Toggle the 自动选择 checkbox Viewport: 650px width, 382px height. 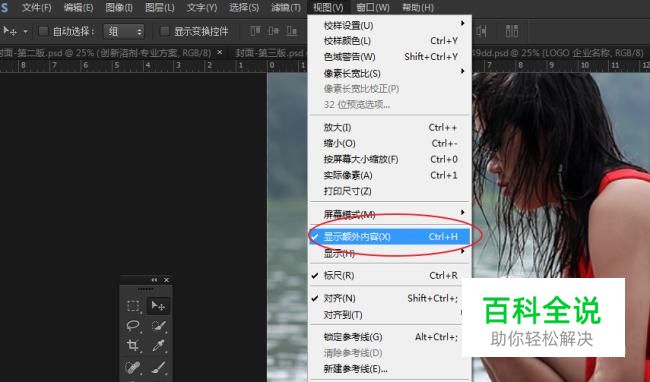tap(43, 31)
